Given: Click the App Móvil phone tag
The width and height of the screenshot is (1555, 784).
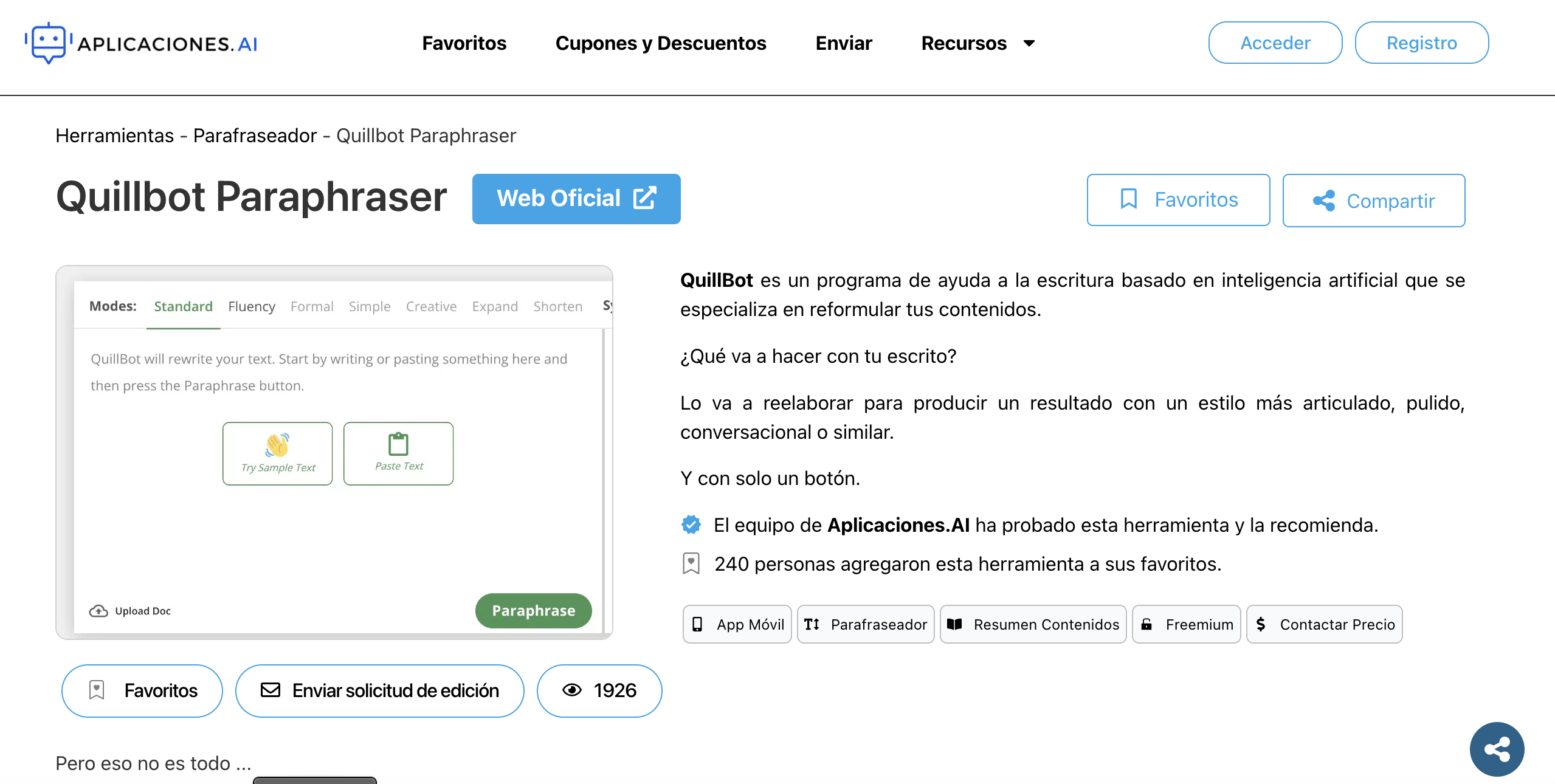Looking at the screenshot, I should tap(737, 624).
